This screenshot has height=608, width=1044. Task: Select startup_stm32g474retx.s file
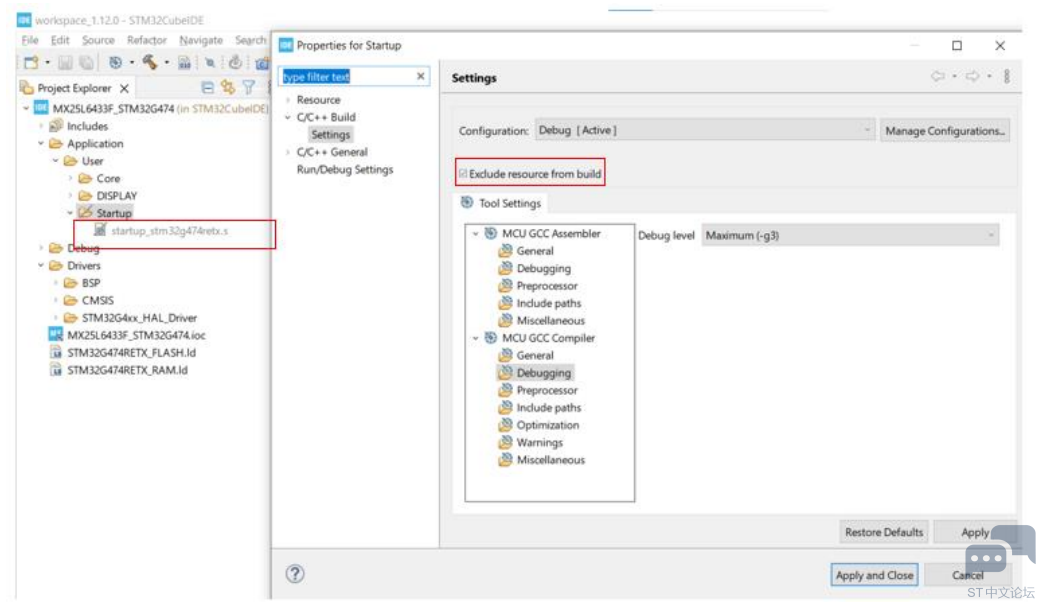point(169,230)
